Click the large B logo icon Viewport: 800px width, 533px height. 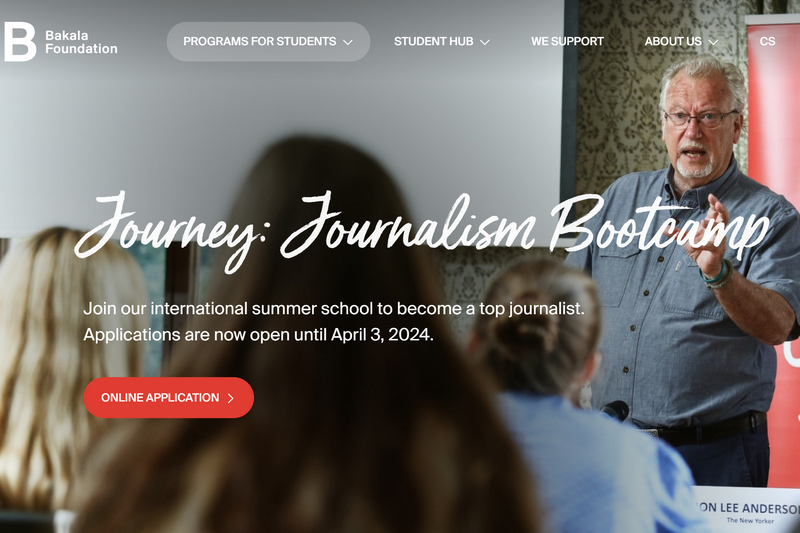click(x=20, y=42)
